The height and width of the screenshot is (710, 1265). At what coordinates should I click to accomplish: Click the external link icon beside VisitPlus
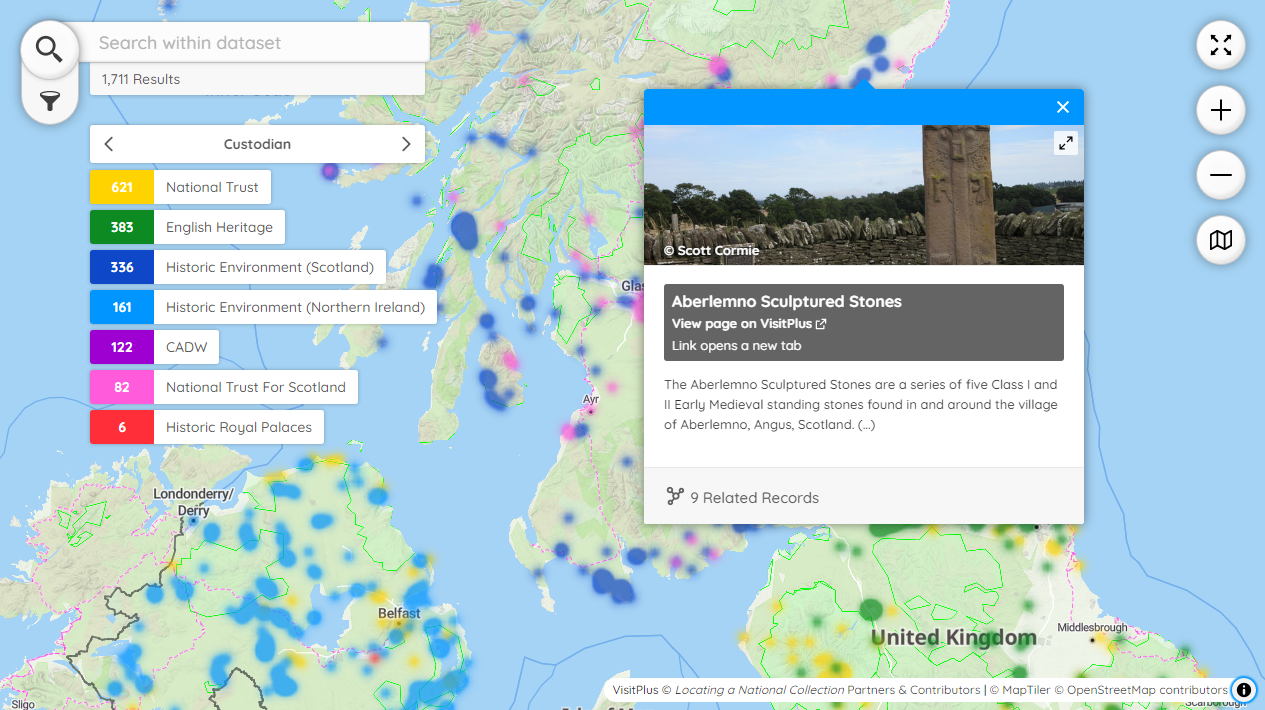(821, 324)
